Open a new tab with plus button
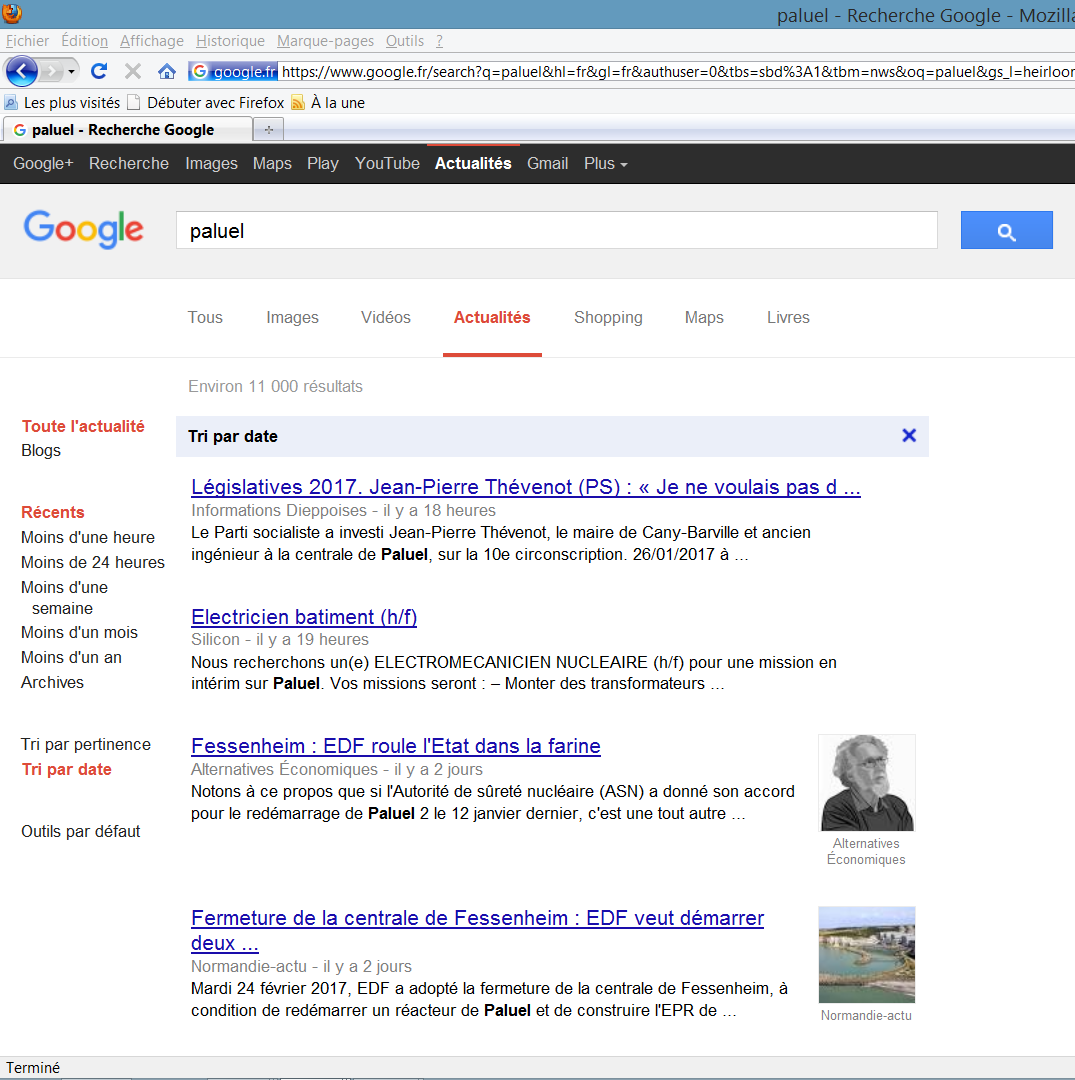The width and height of the screenshot is (1075, 1080). click(x=269, y=129)
